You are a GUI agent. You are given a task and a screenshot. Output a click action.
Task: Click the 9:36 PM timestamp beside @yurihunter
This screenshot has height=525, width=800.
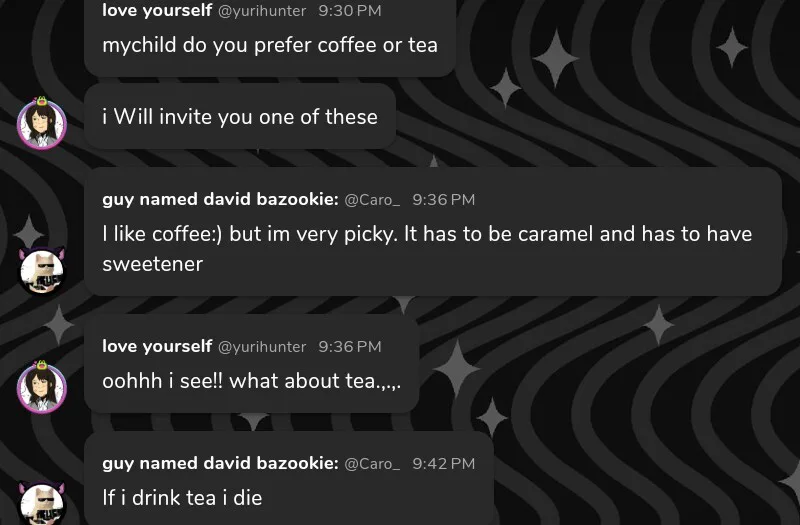coord(350,347)
